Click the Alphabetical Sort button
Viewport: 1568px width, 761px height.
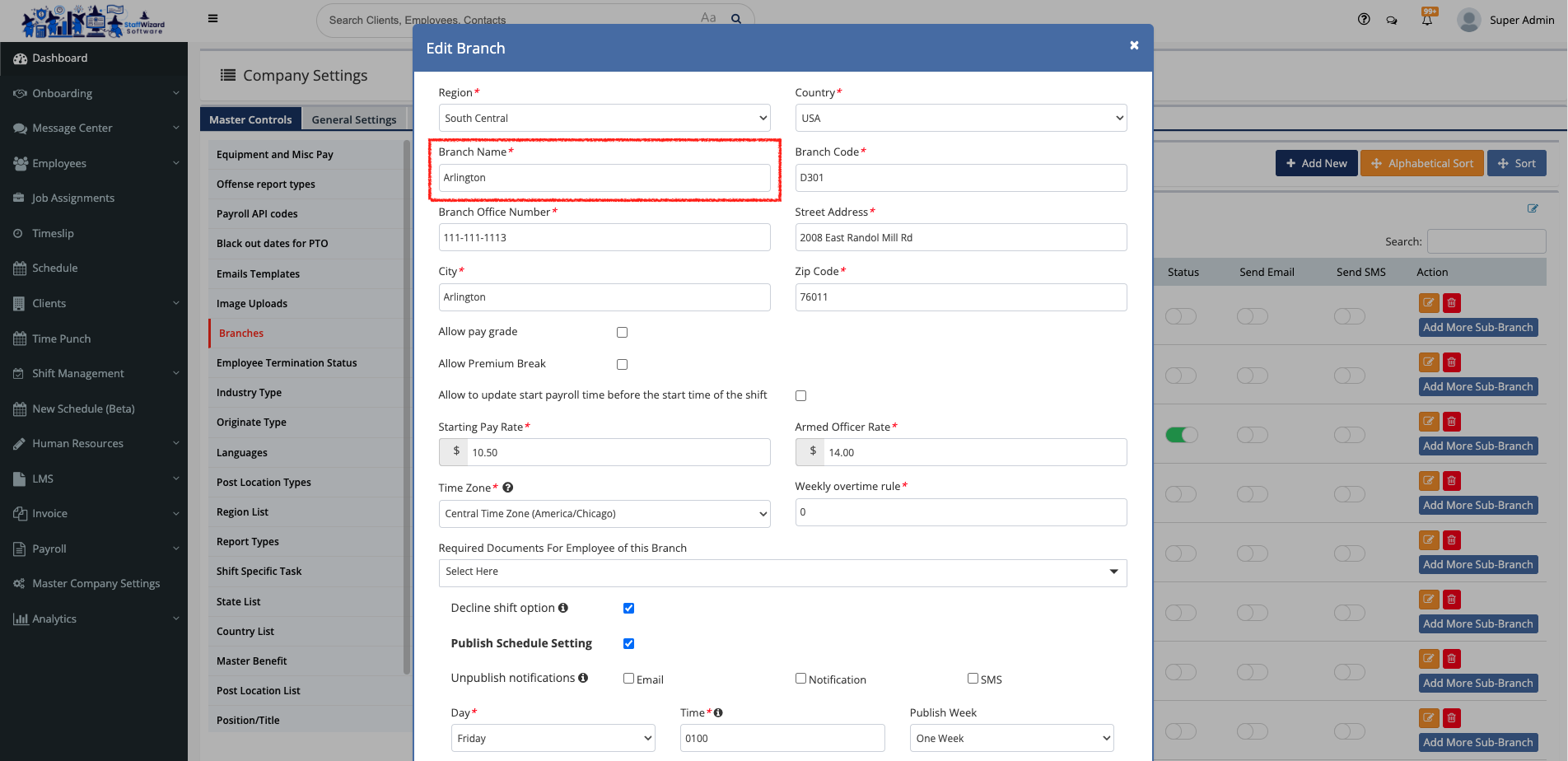pyautogui.click(x=1421, y=164)
